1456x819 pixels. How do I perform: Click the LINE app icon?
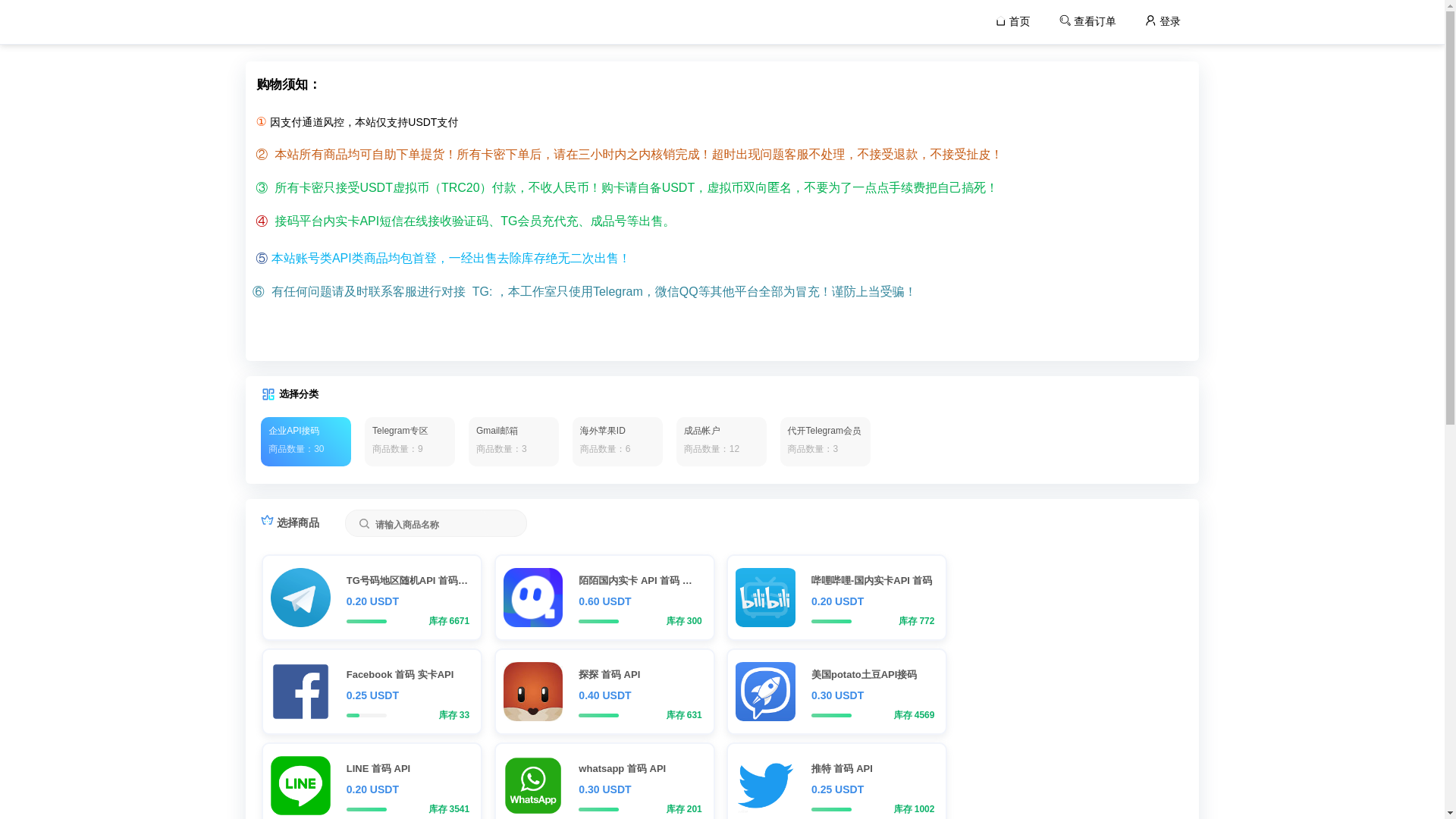300,786
